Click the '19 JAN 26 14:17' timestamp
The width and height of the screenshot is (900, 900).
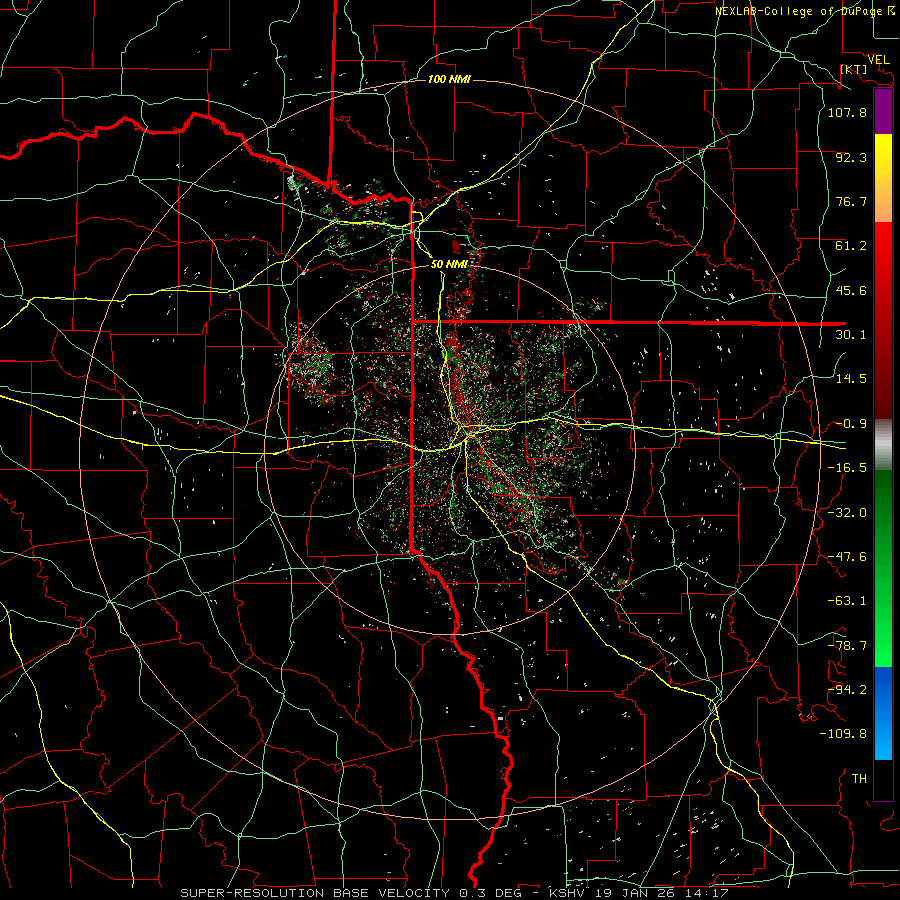661,893
